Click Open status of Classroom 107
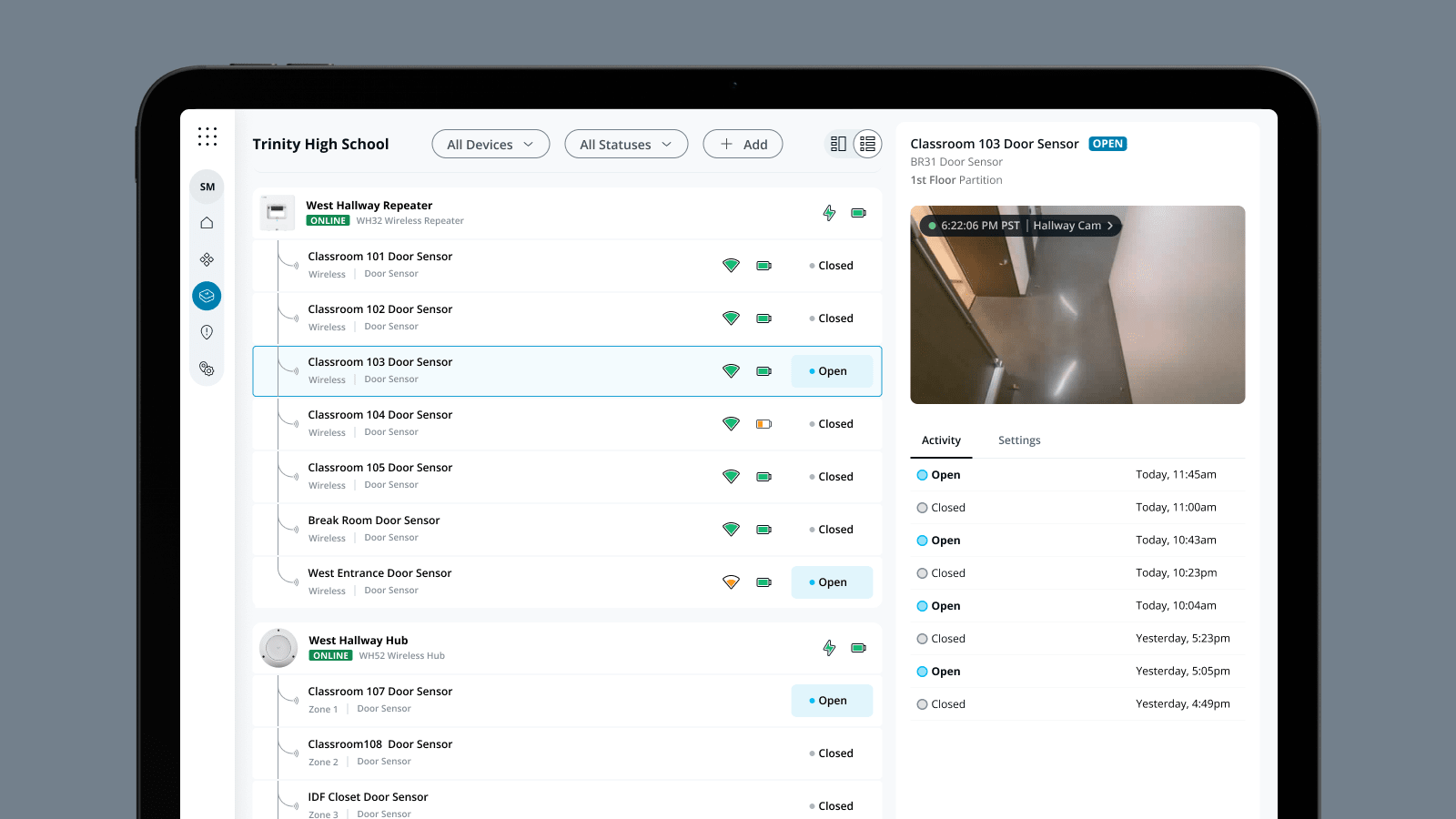The image size is (1456, 819). tap(832, 701)
